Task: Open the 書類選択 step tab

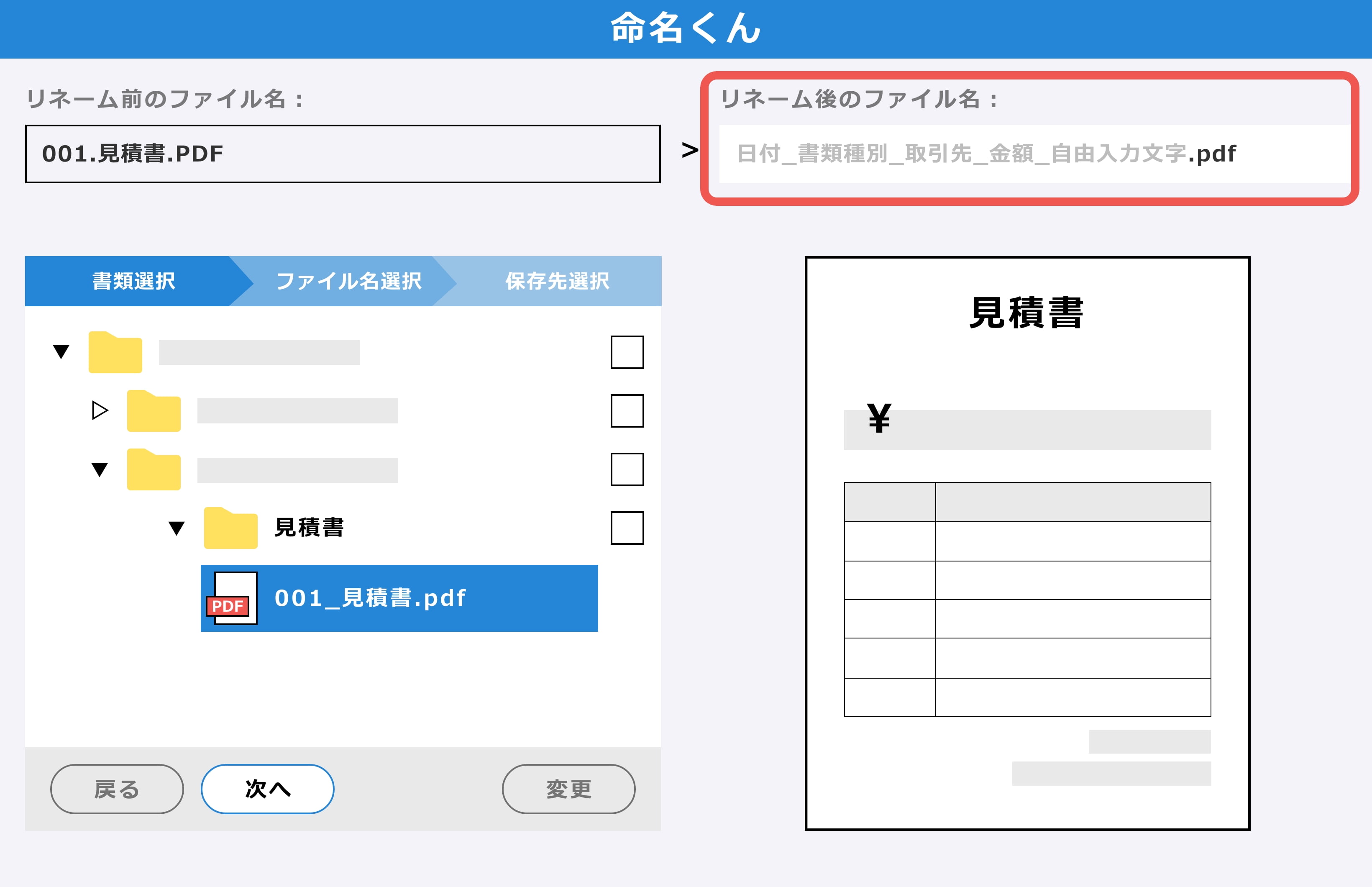Action: click(133, 281)
